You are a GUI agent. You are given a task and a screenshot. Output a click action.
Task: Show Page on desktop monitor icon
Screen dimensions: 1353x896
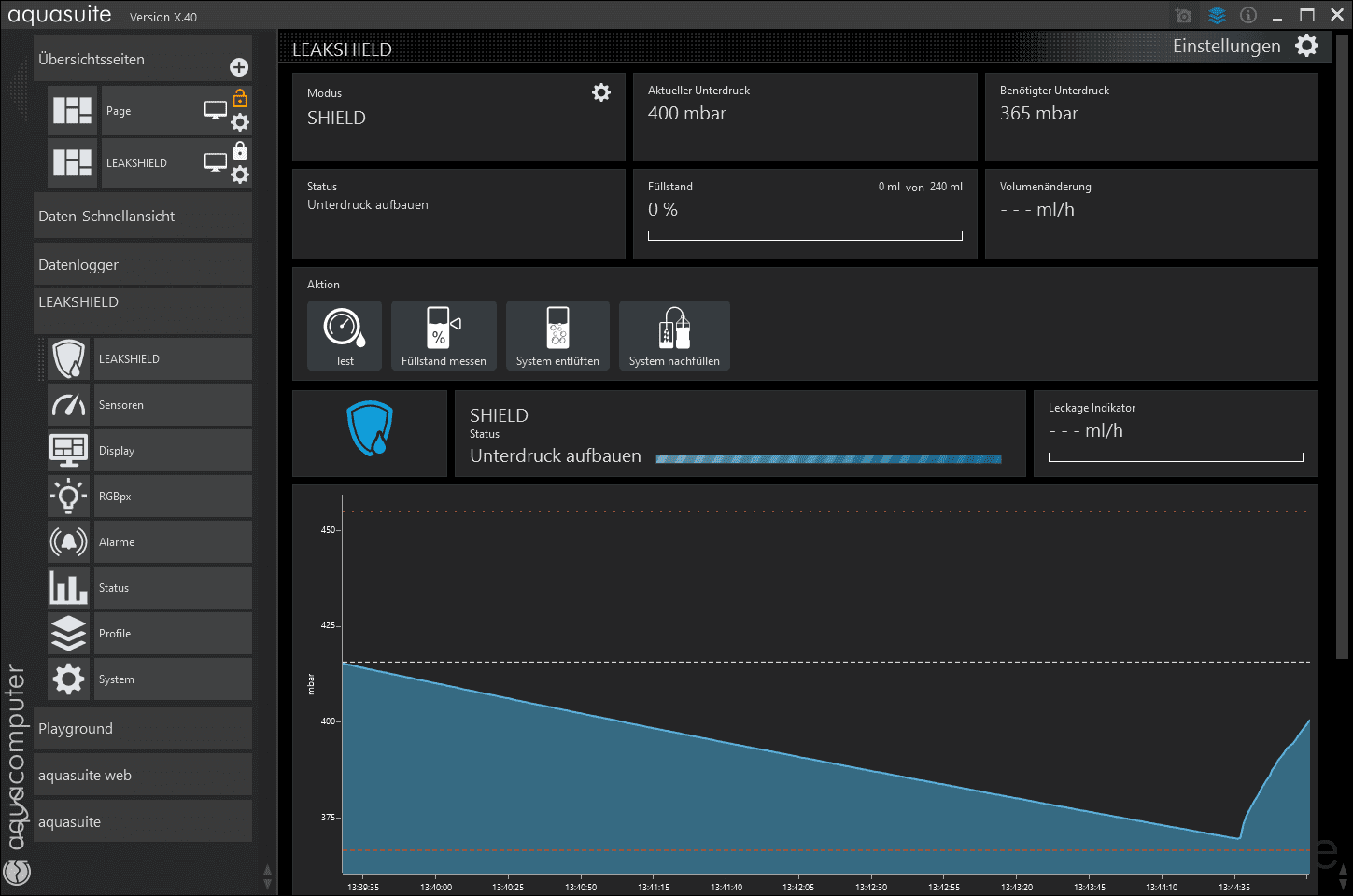216,110
